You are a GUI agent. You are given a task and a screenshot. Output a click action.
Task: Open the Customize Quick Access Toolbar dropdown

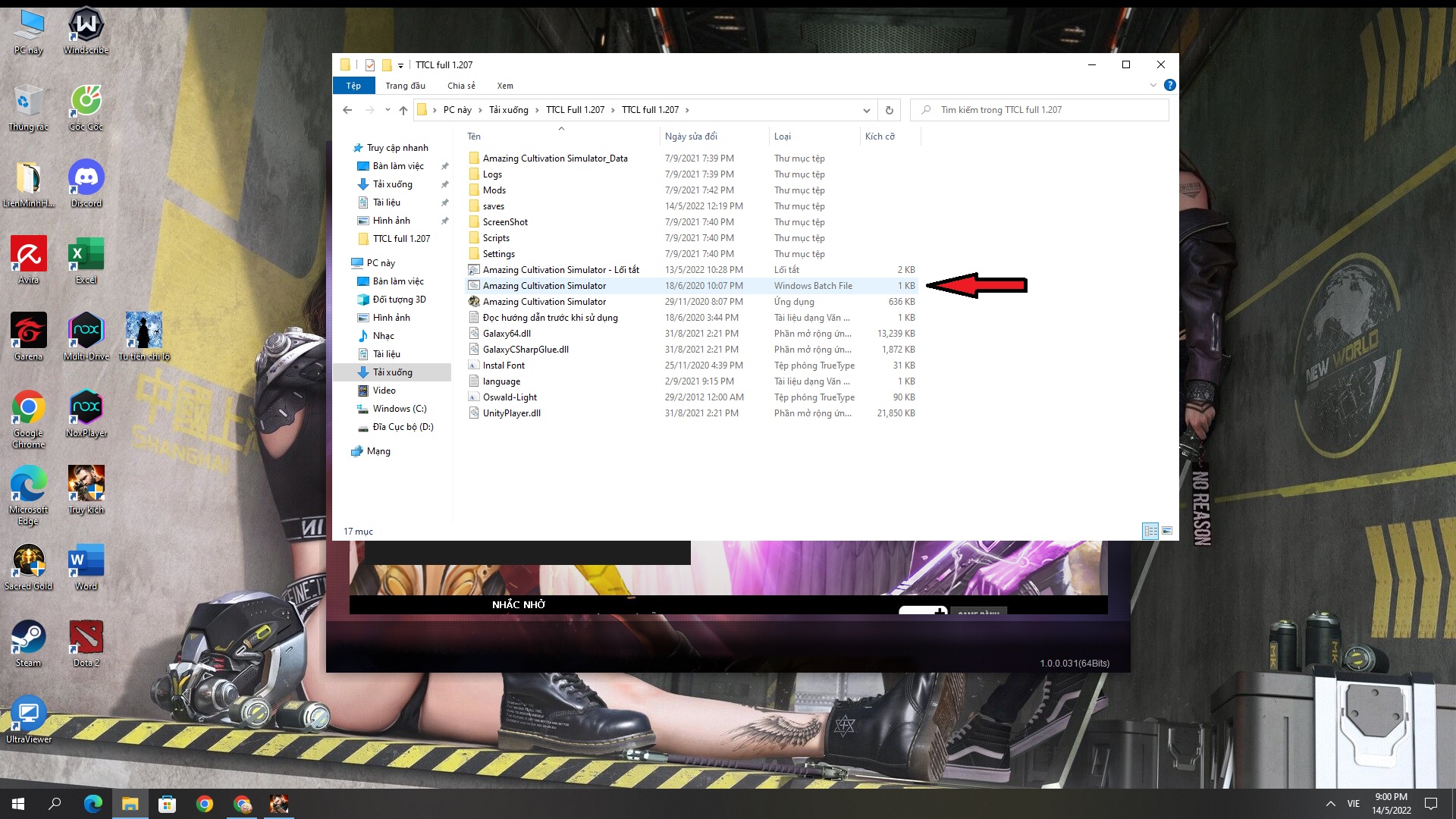click(400, 66)
